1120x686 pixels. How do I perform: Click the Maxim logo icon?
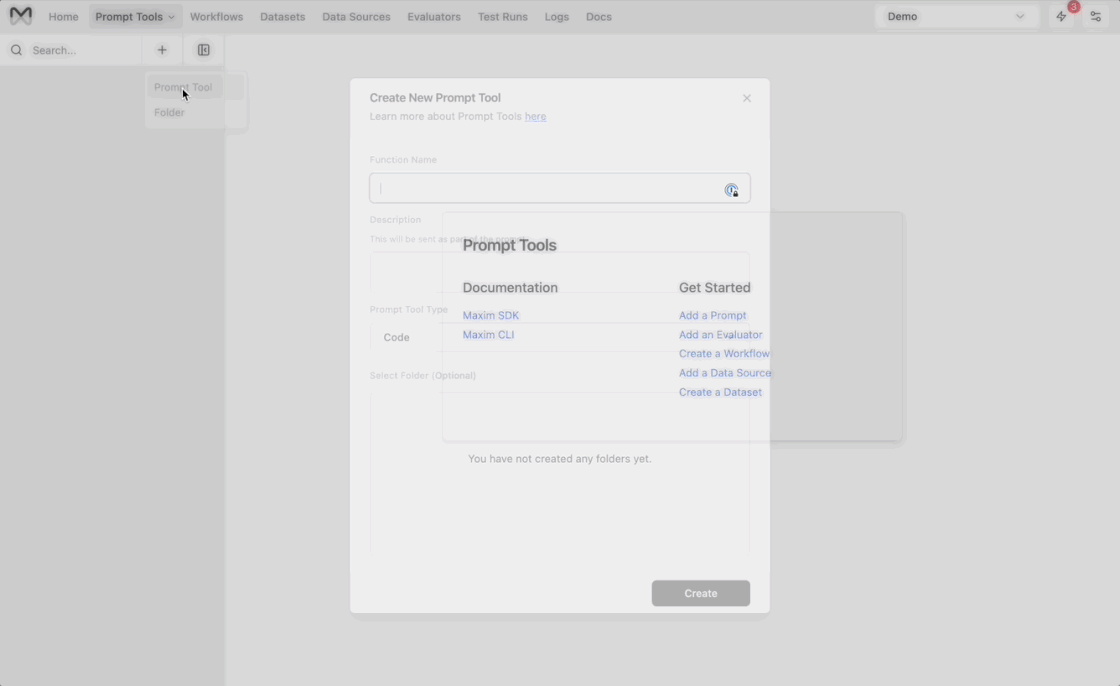(x=21, y=16)
